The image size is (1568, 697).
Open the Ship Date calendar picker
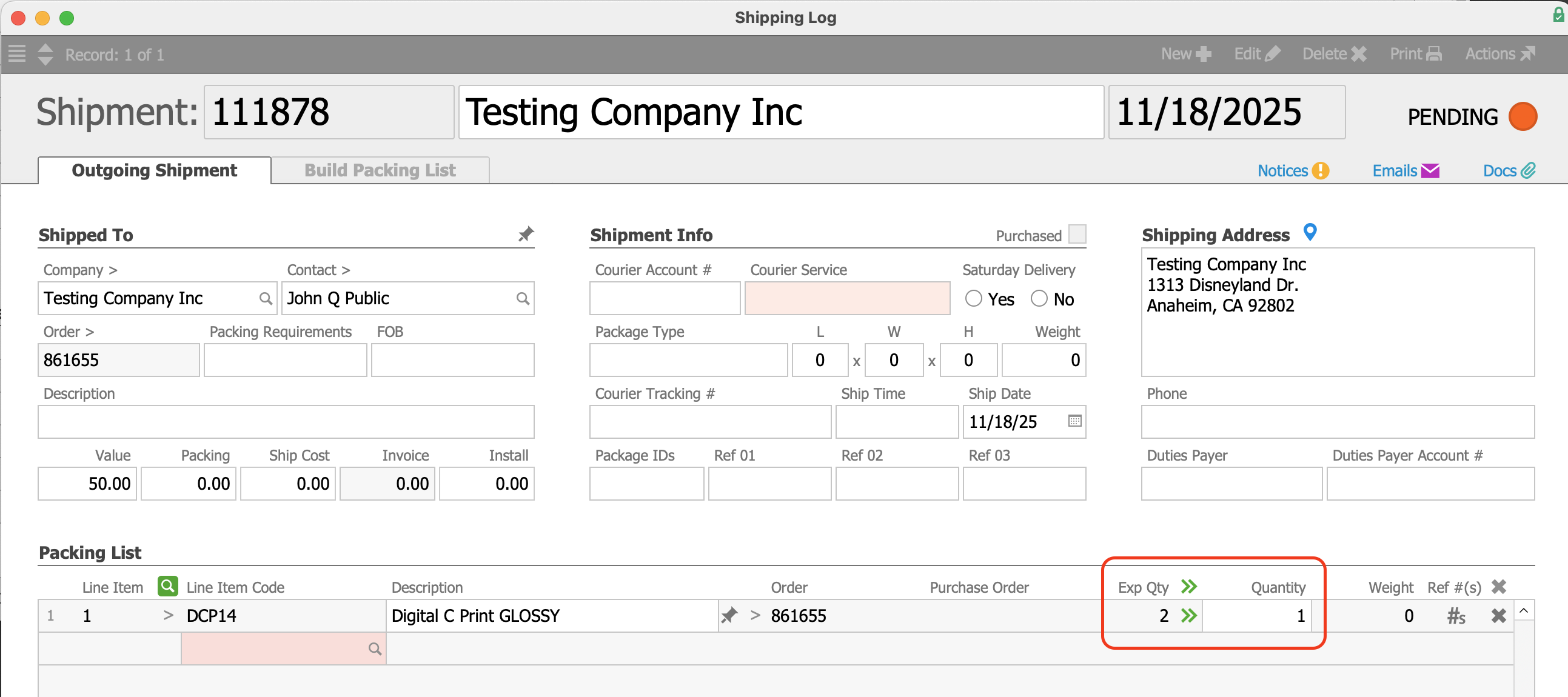pyautogui.click(x=1074, y=421)
